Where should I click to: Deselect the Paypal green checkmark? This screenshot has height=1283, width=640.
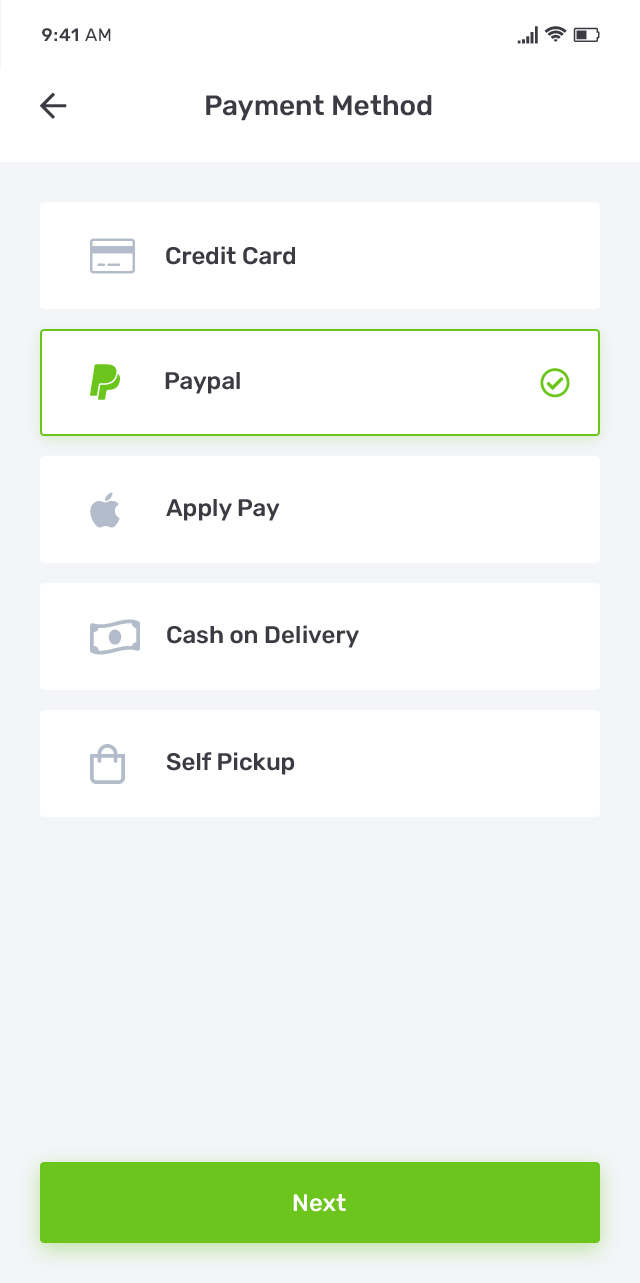pos(555,382)
